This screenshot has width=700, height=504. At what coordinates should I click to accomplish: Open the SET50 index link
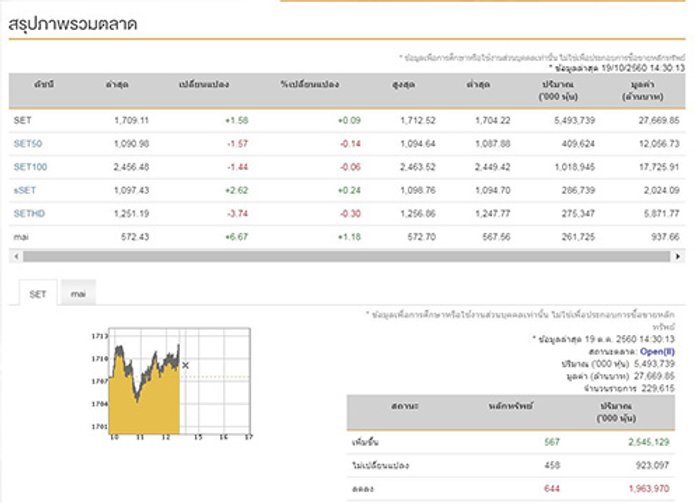click(28, 144)
